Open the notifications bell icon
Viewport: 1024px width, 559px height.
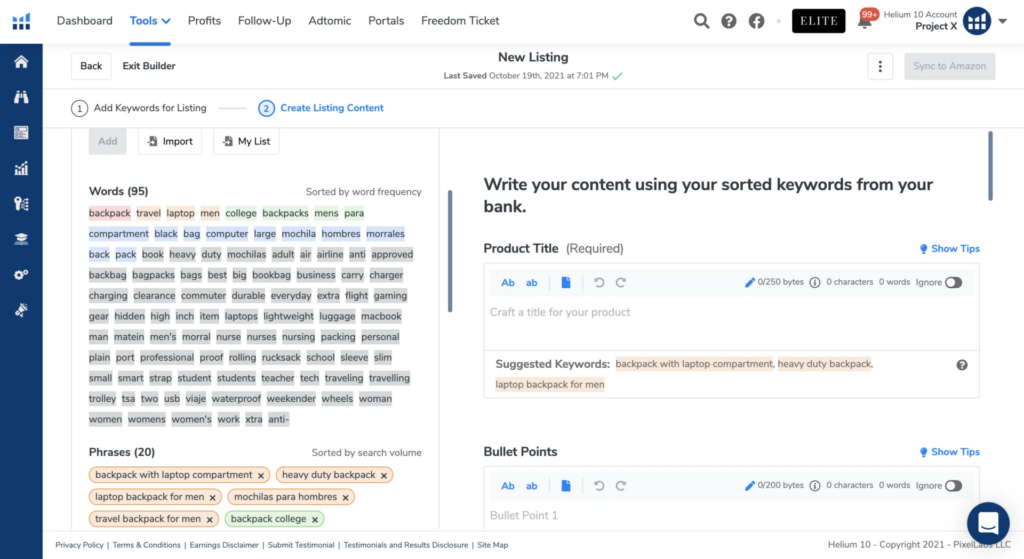(x=864, y=21)
